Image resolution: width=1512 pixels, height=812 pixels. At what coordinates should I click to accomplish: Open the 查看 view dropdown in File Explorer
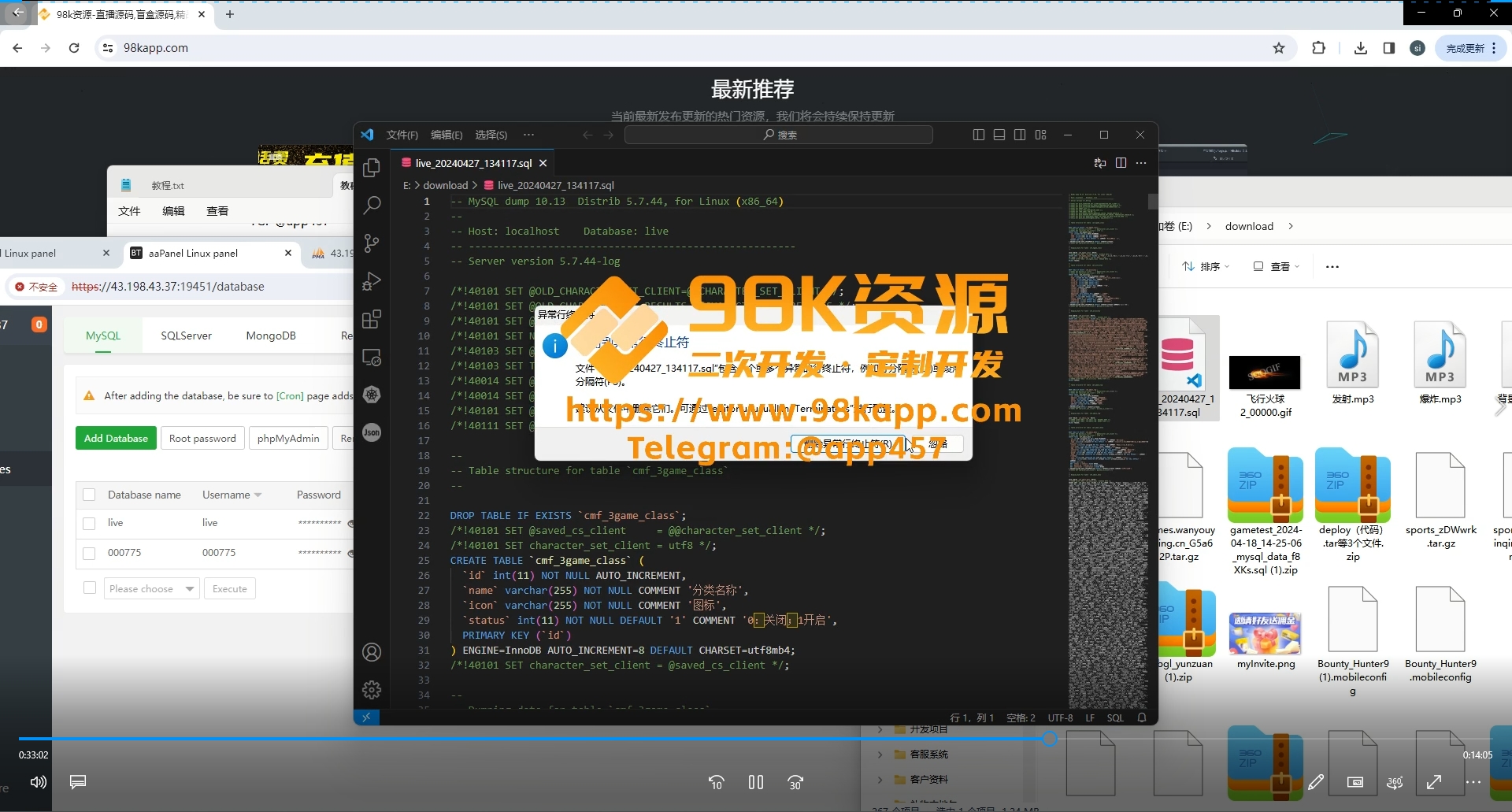click(x=1277, y=266)
